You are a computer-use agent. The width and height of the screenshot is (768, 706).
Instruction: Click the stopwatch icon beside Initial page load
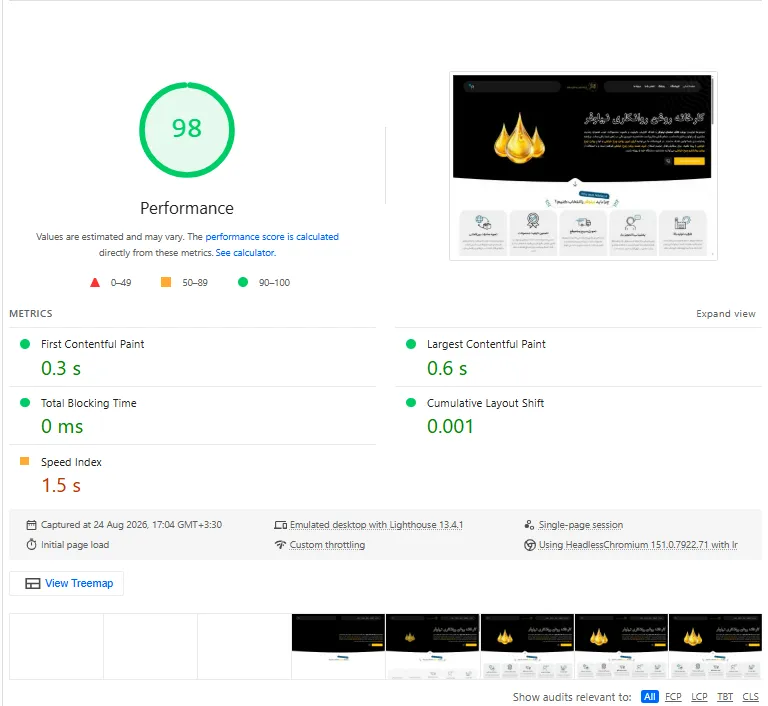coord(31,545)
